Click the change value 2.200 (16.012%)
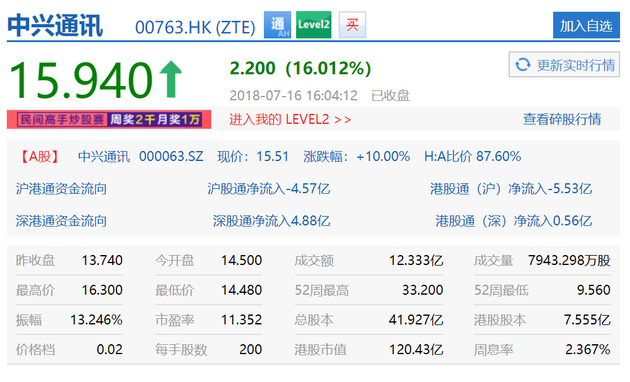 point(300,68)
